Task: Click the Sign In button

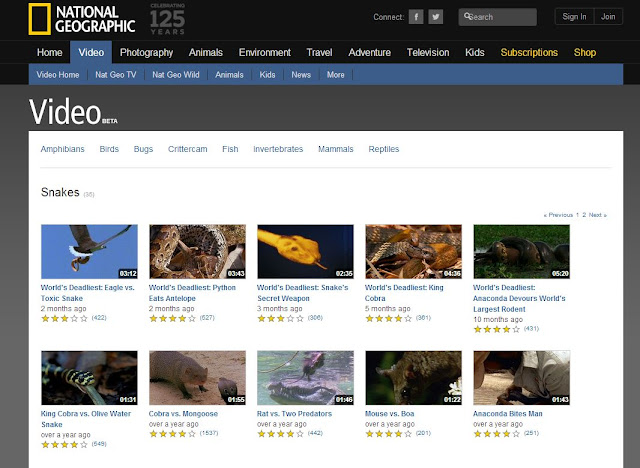Action: point(574,17)
